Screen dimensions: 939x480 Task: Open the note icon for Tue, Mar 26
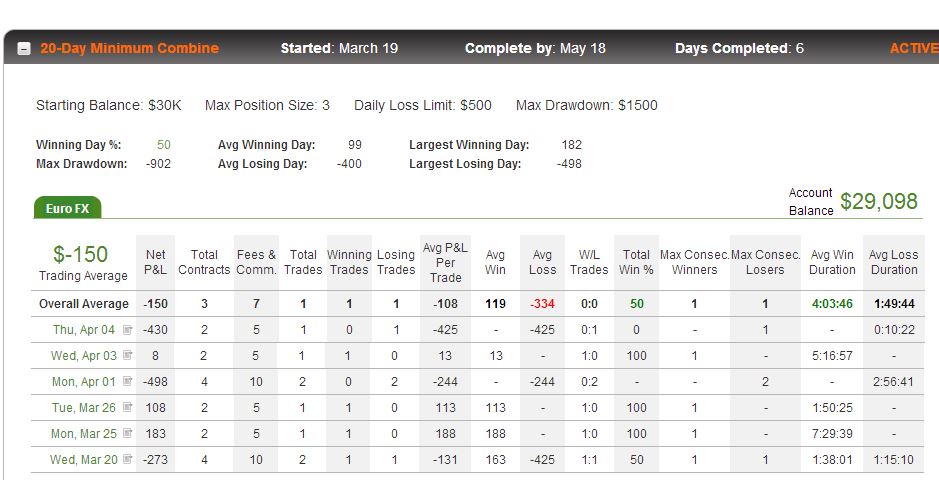pyautogui.click(x=127, y=408)
